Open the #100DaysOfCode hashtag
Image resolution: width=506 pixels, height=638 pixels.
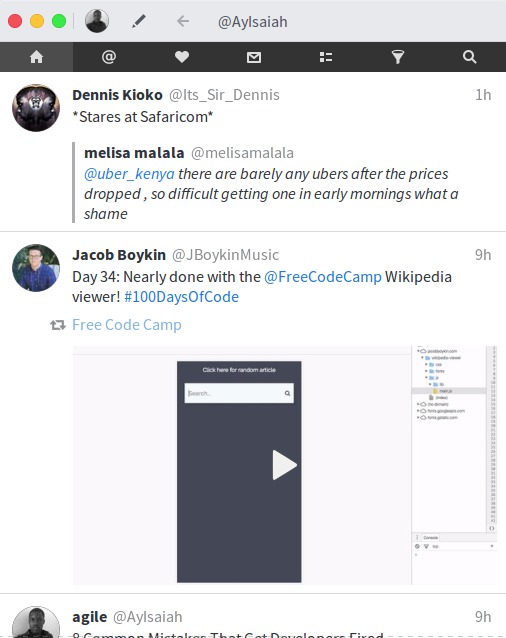181,297
